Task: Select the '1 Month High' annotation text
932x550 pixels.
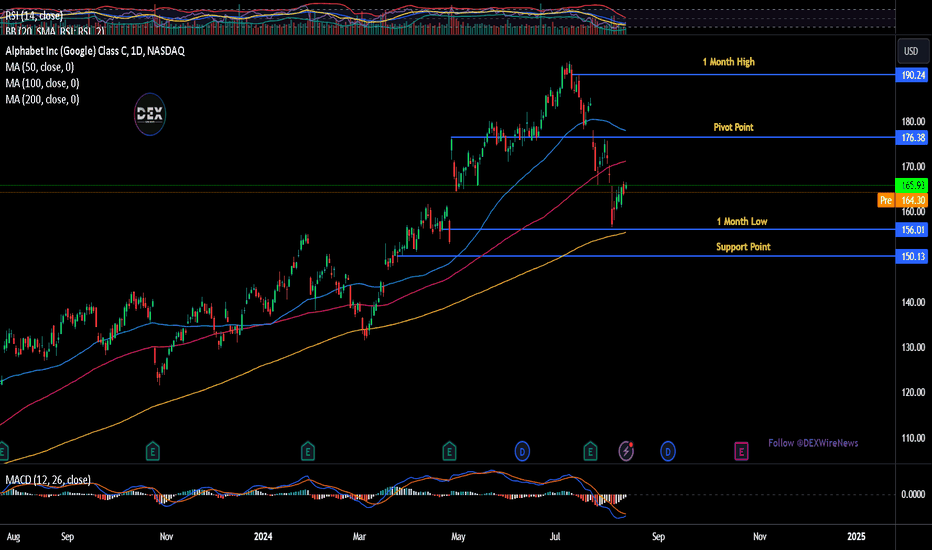Action: pos(728,62)
